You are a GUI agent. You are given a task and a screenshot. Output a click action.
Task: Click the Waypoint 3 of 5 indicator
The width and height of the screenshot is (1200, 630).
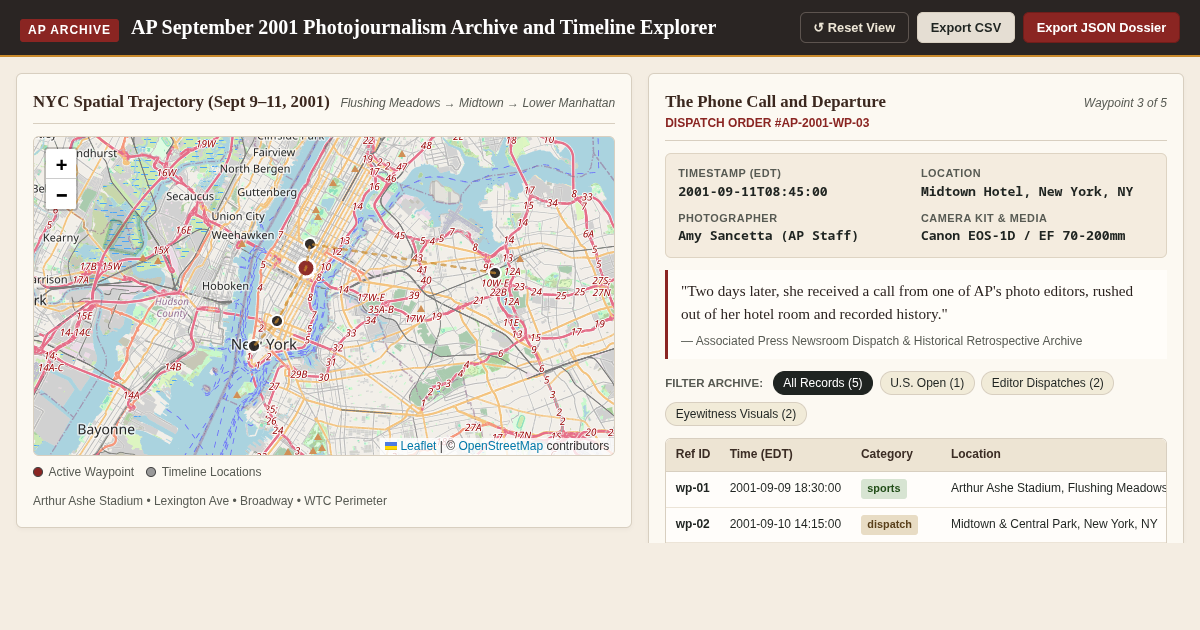tap(1125, 103)
